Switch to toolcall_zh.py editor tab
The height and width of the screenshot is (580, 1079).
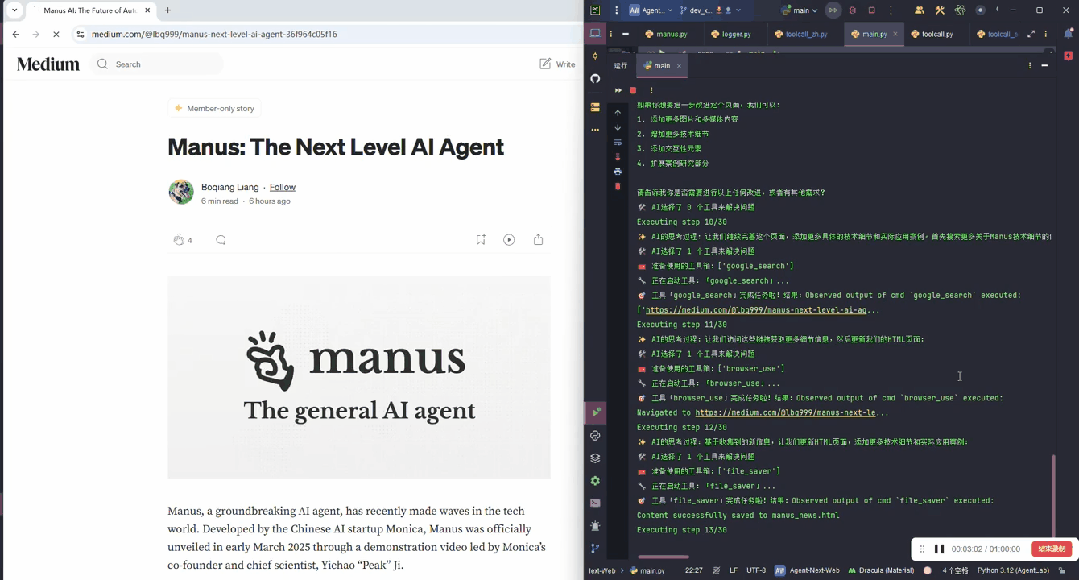pyautogui.click(x=801, y=34)
